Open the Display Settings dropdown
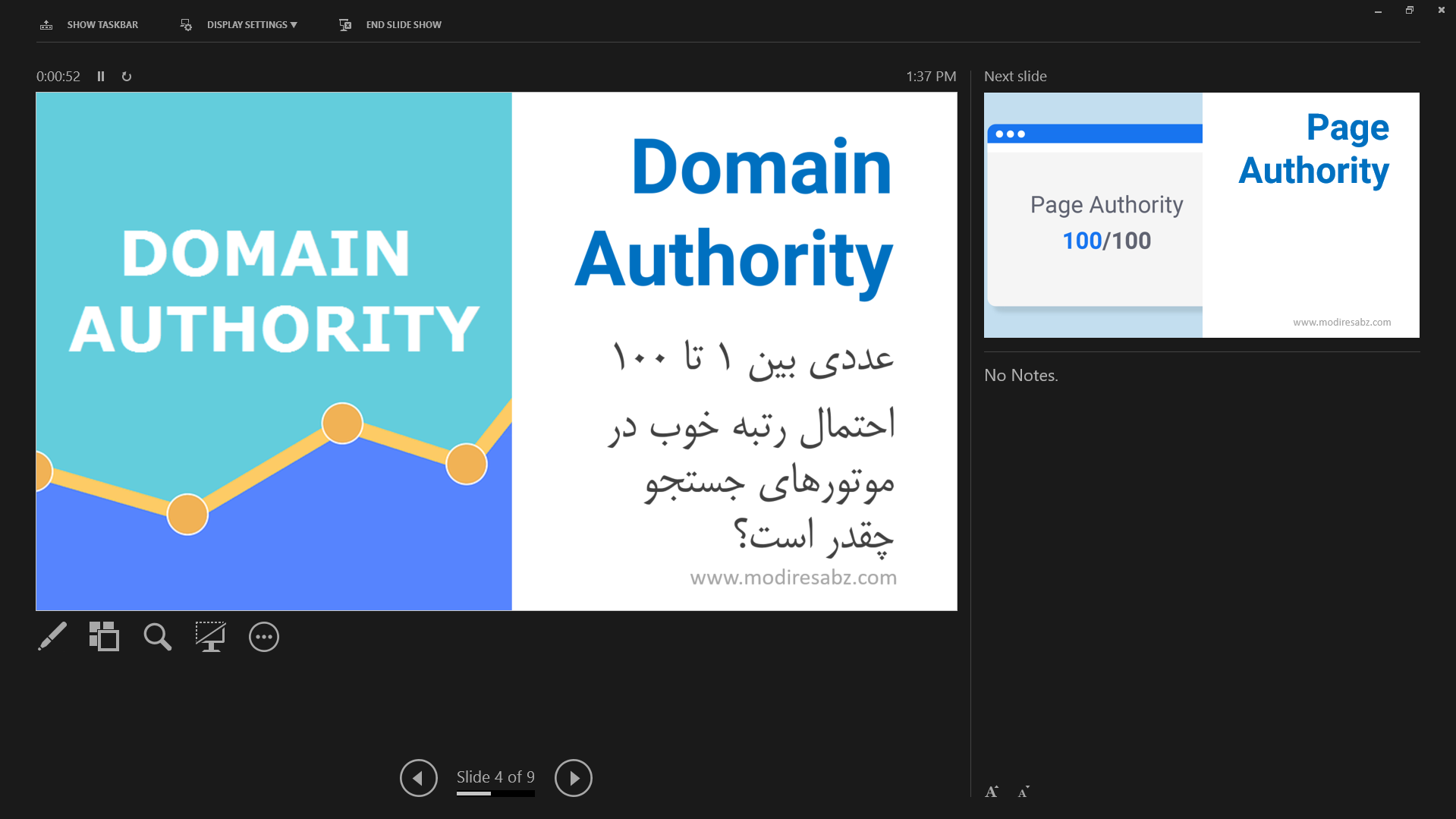Screen dimensions: 1456x819 239,25
